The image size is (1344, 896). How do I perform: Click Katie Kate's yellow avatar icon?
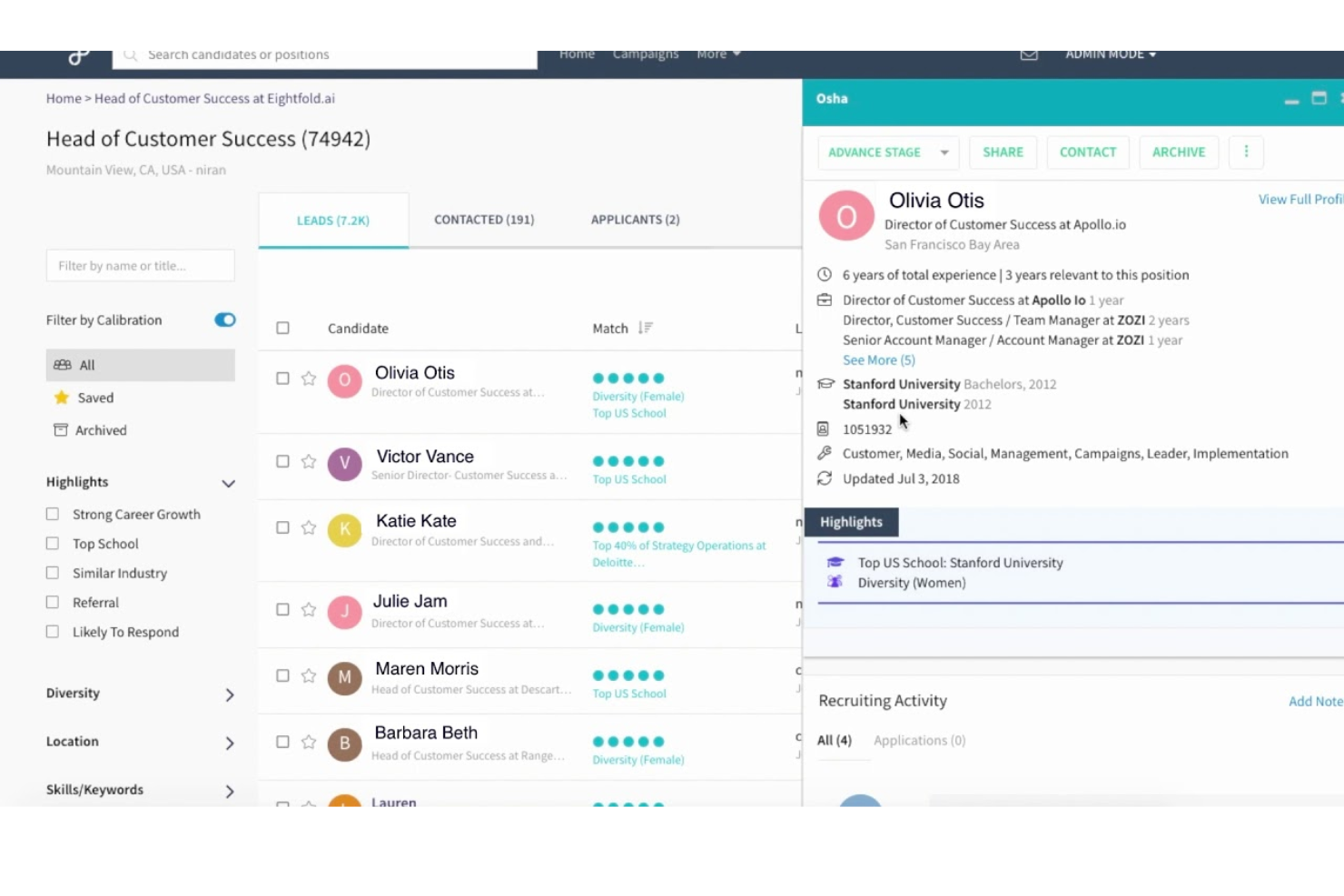(x=344, y=529)
